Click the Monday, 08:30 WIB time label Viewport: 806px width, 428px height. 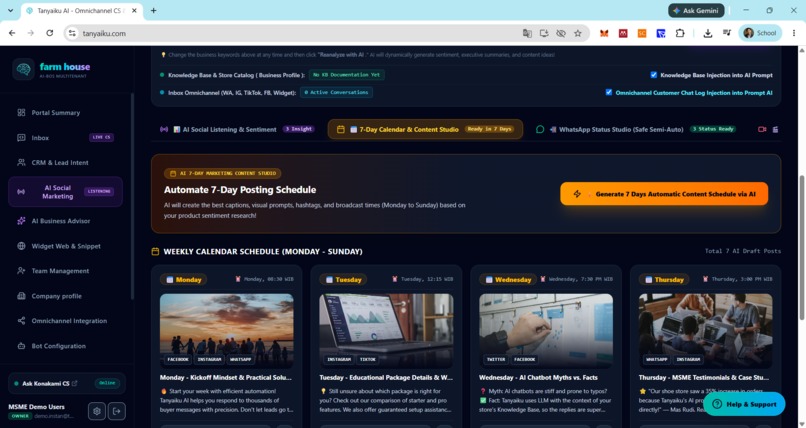point(264,279)
